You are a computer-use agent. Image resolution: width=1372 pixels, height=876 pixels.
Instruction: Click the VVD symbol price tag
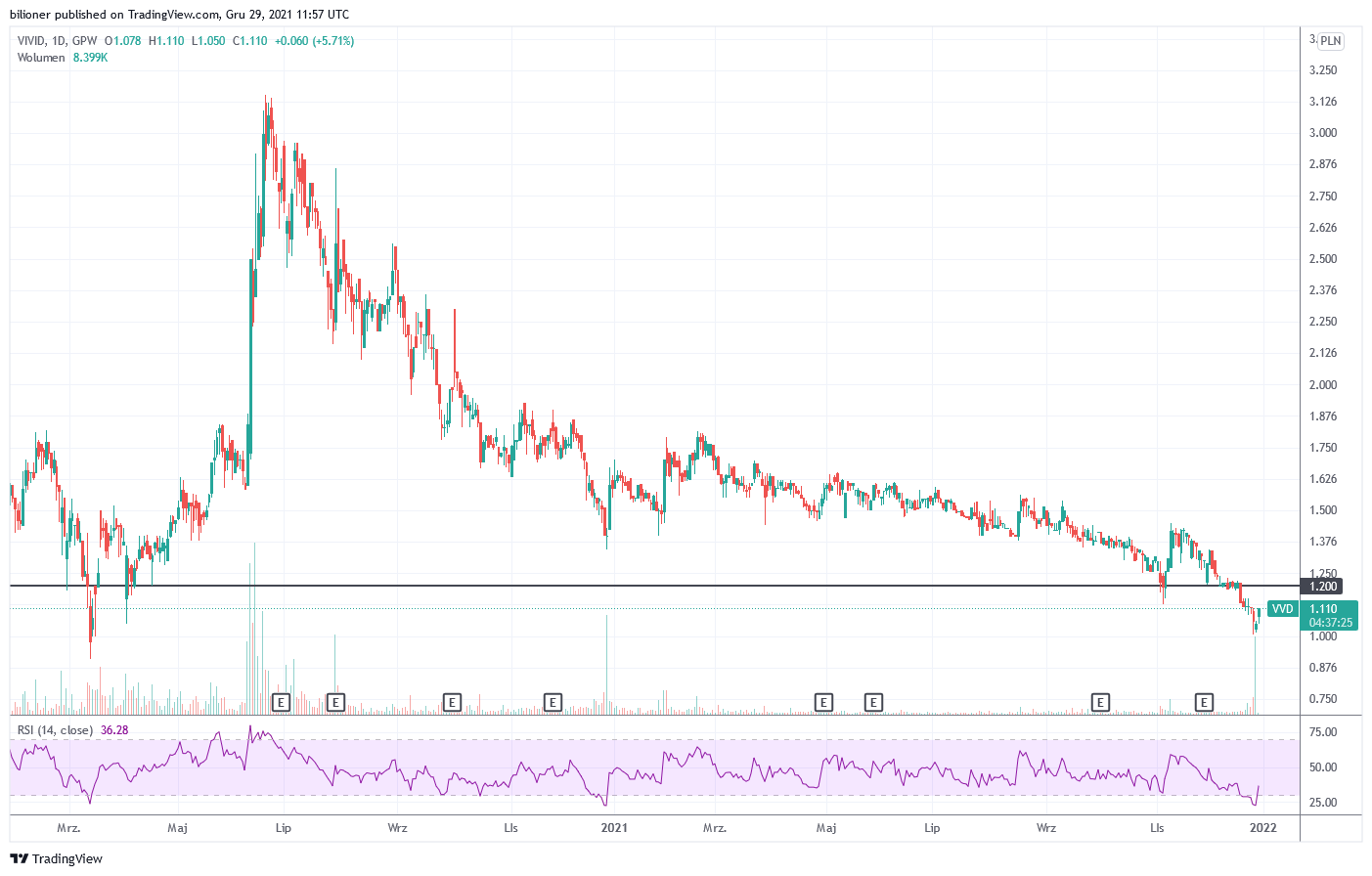pos(1281,609)
